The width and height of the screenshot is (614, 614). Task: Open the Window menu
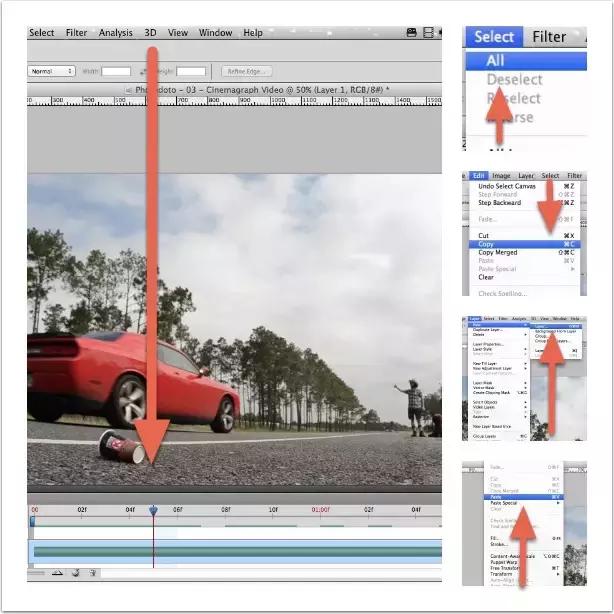(215, 33)
